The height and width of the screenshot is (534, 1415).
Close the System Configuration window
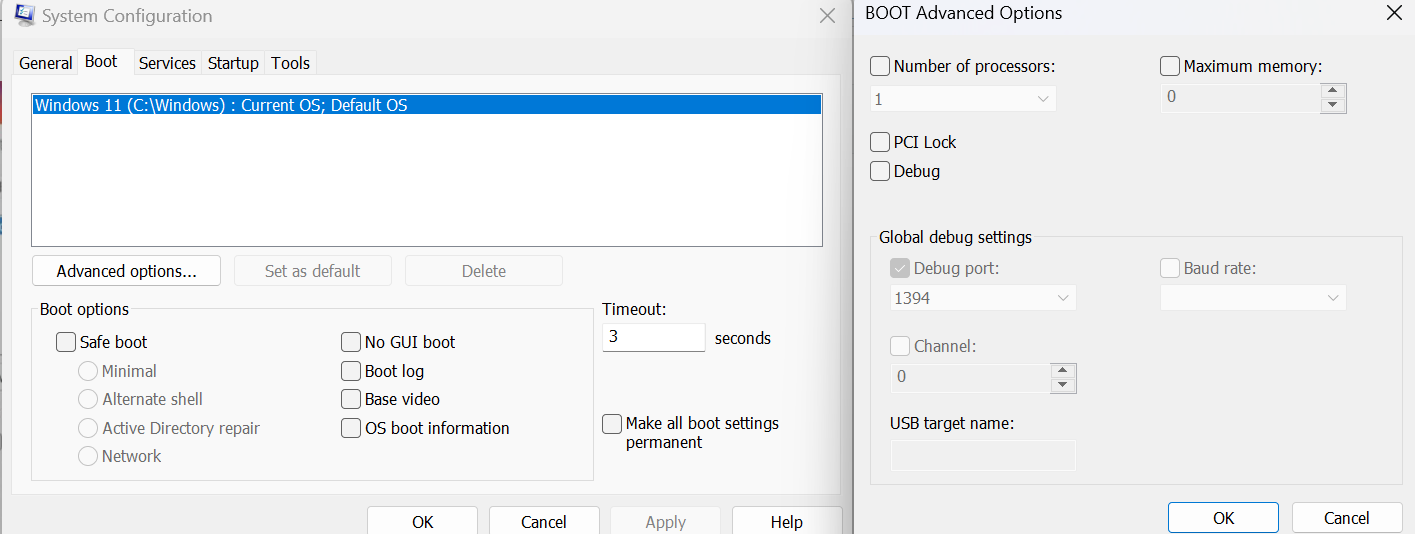coord(827,16)
